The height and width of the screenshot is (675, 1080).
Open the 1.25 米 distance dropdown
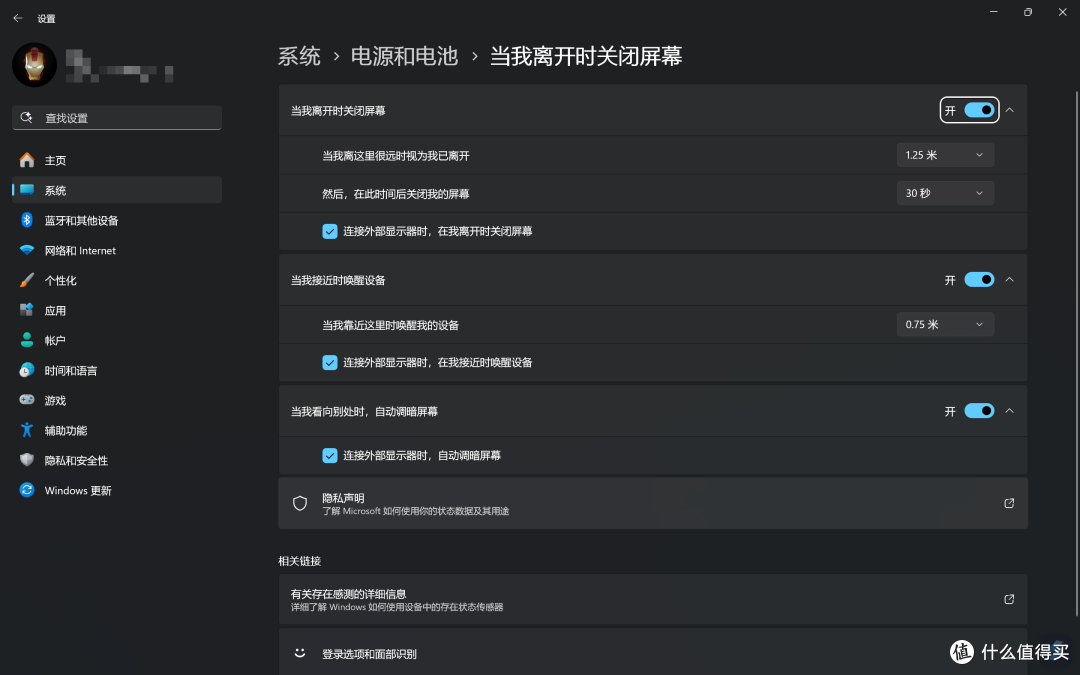click(x=945, y=155)
